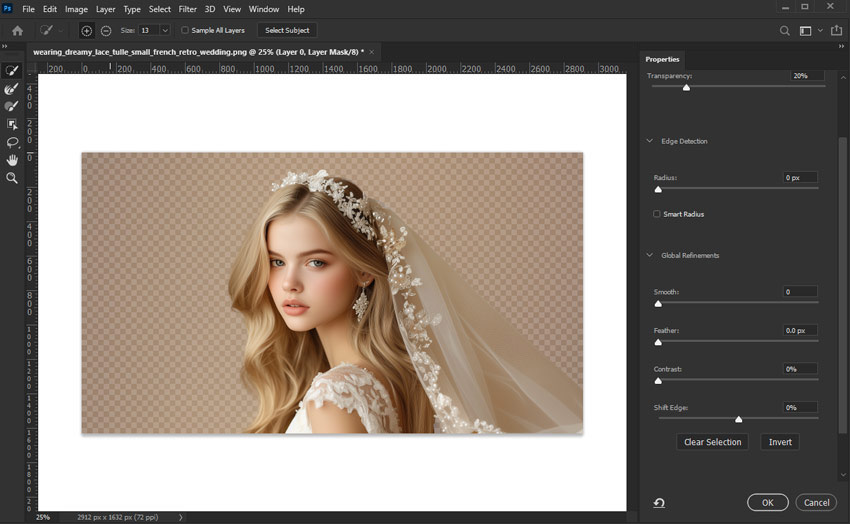Reset the workspace with undo icon

[x=659, y=503]
